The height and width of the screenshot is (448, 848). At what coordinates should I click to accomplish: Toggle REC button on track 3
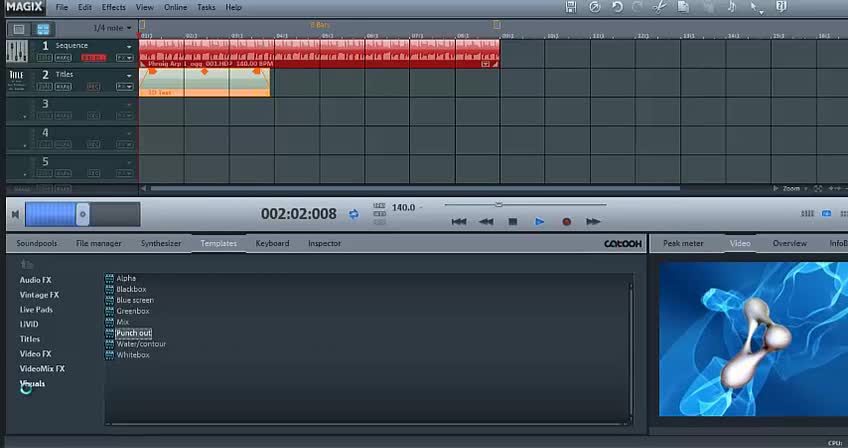click(94, 115)
